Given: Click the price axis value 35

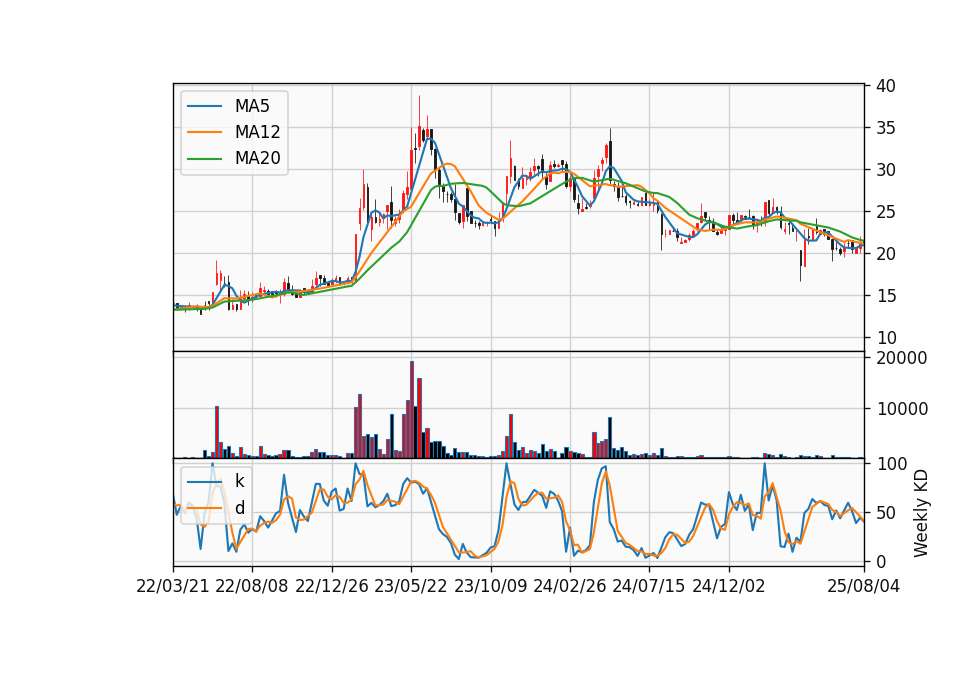Looking at the screenshot, I should [885, 128].
